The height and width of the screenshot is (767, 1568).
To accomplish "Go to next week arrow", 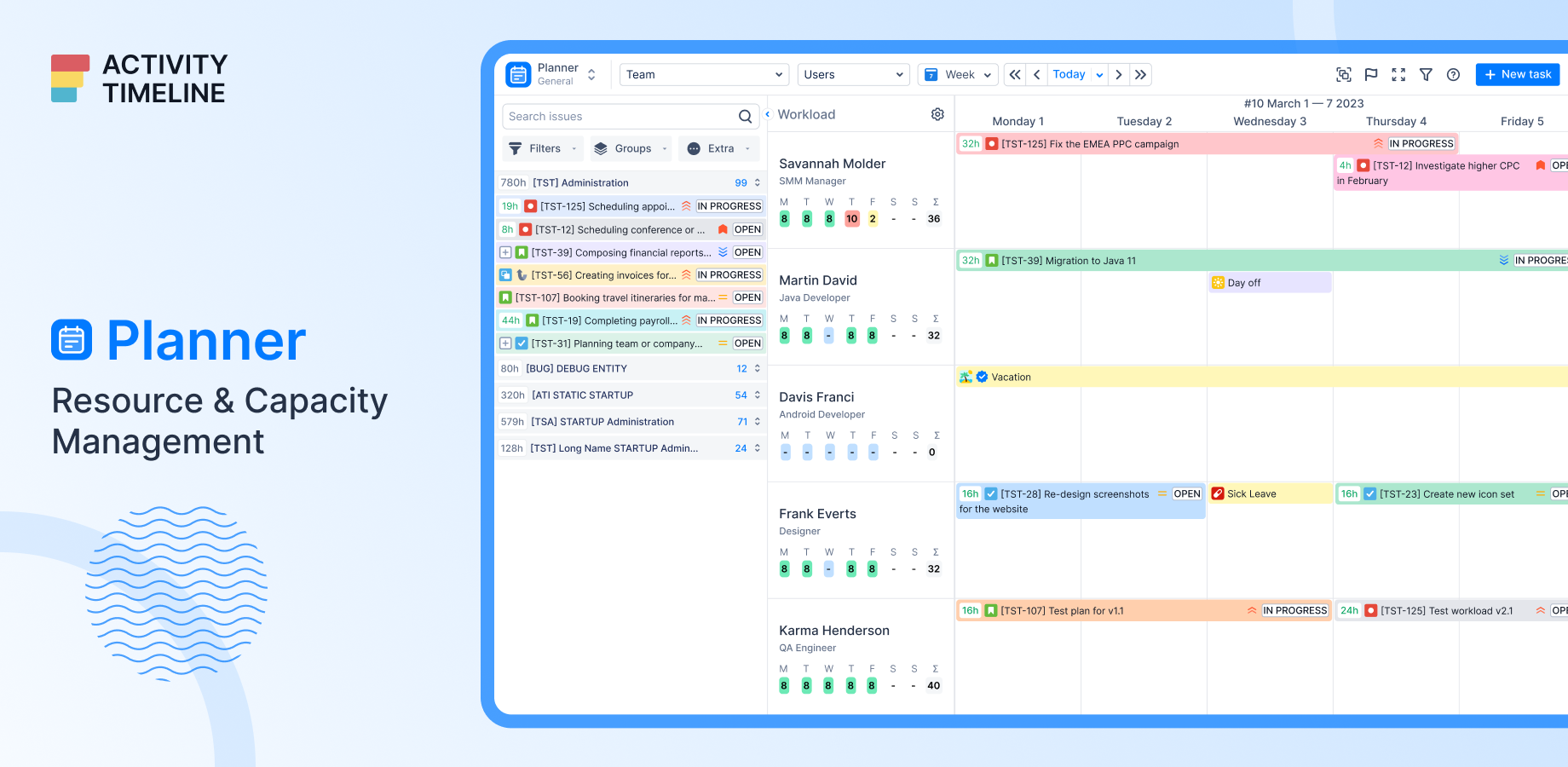I will (1119, 75).
